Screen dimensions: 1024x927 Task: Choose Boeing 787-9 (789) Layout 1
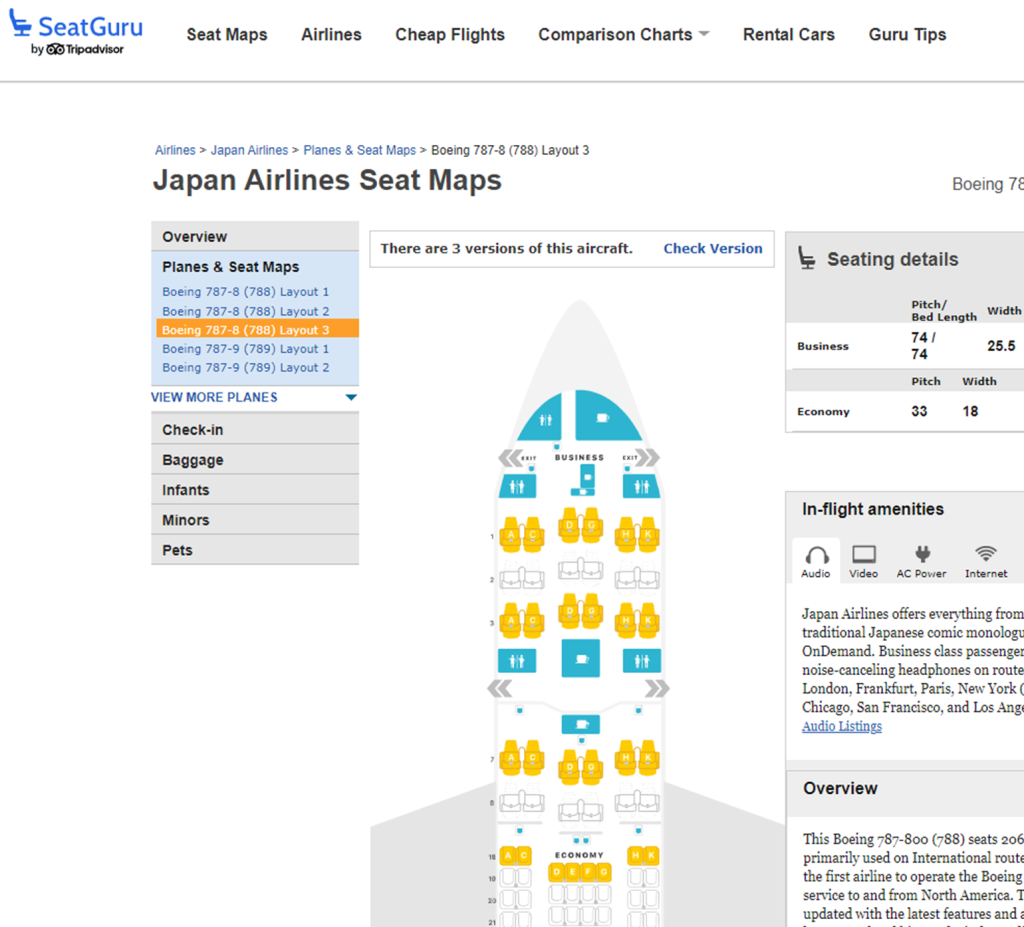[246, 349]
